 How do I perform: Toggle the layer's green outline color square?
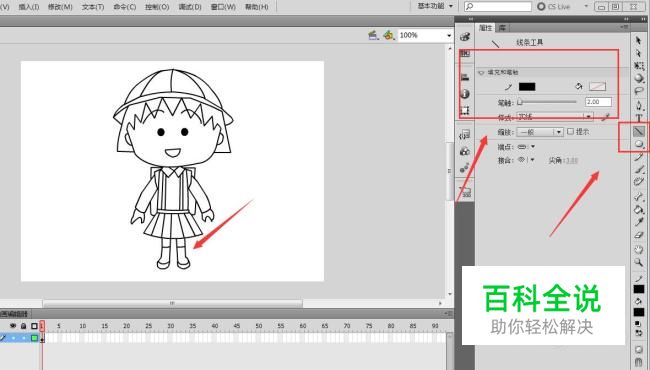(34, 338)
